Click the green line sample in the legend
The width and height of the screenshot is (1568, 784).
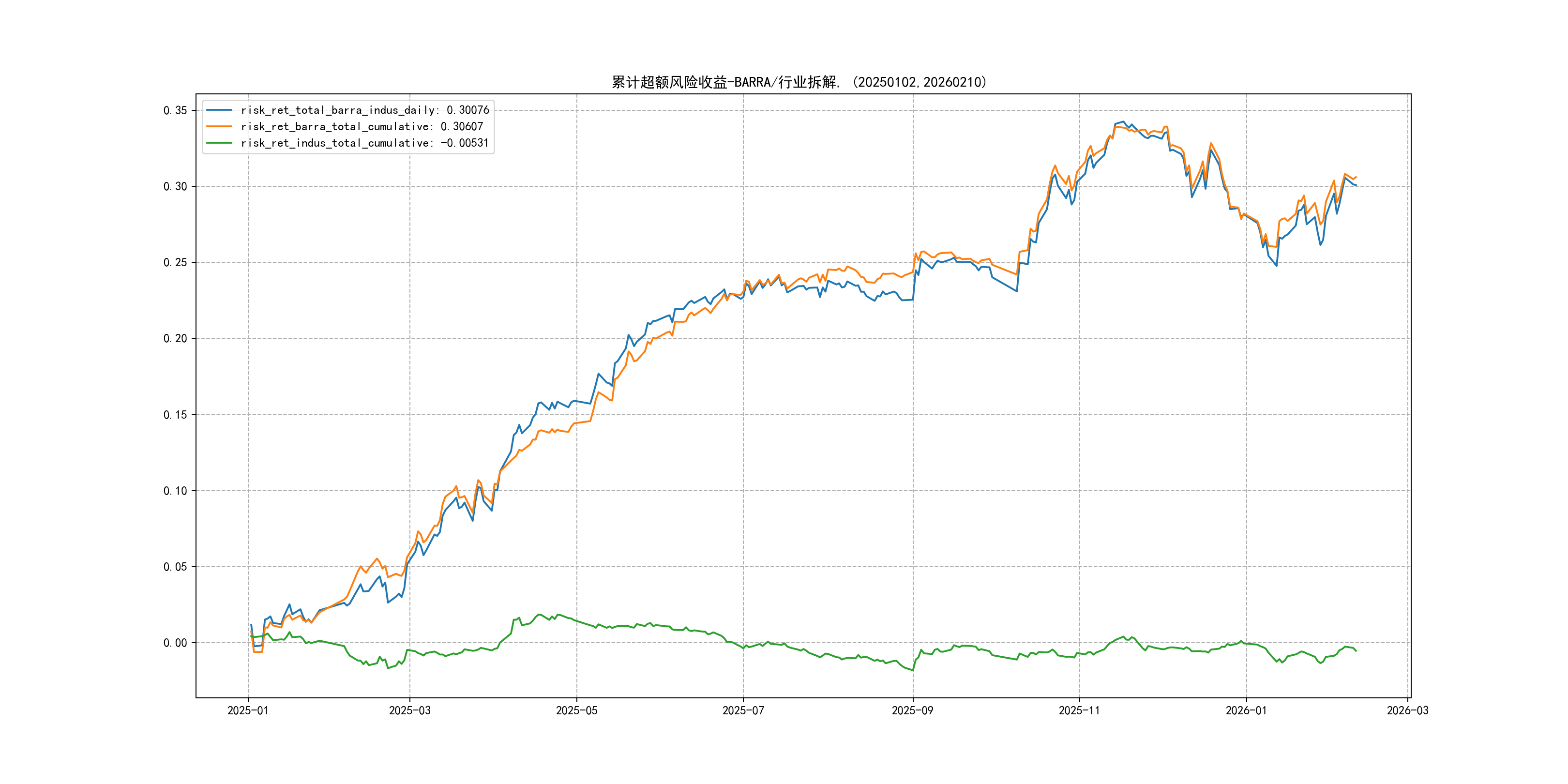219,143
